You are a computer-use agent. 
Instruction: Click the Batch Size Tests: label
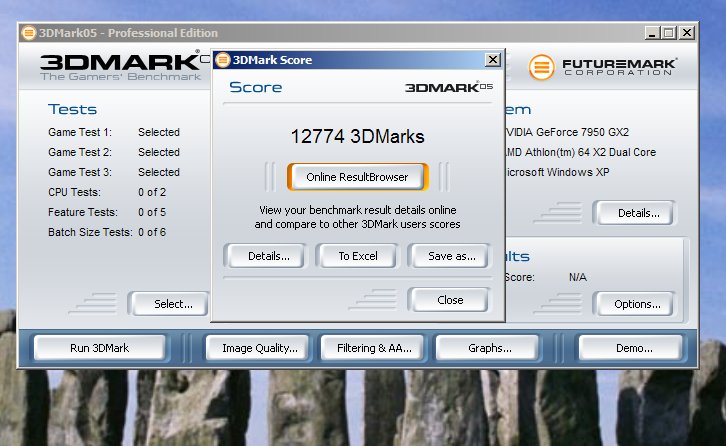point(90,232)
